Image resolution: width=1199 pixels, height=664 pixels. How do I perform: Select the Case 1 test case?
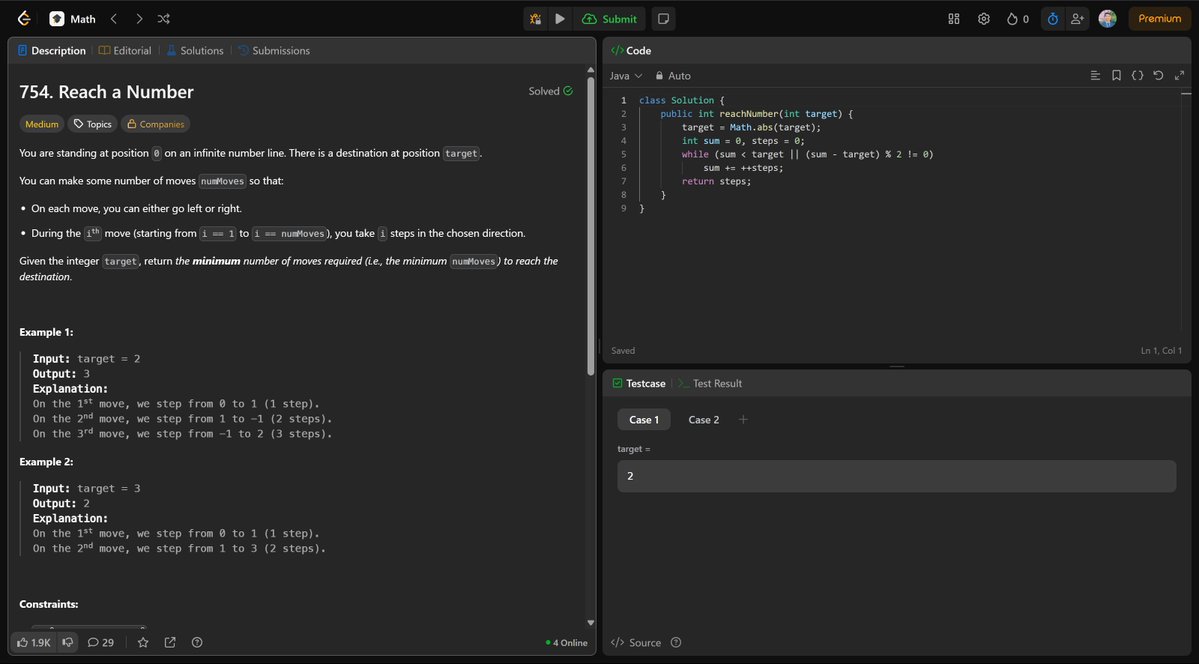click(x=644, y=419)
